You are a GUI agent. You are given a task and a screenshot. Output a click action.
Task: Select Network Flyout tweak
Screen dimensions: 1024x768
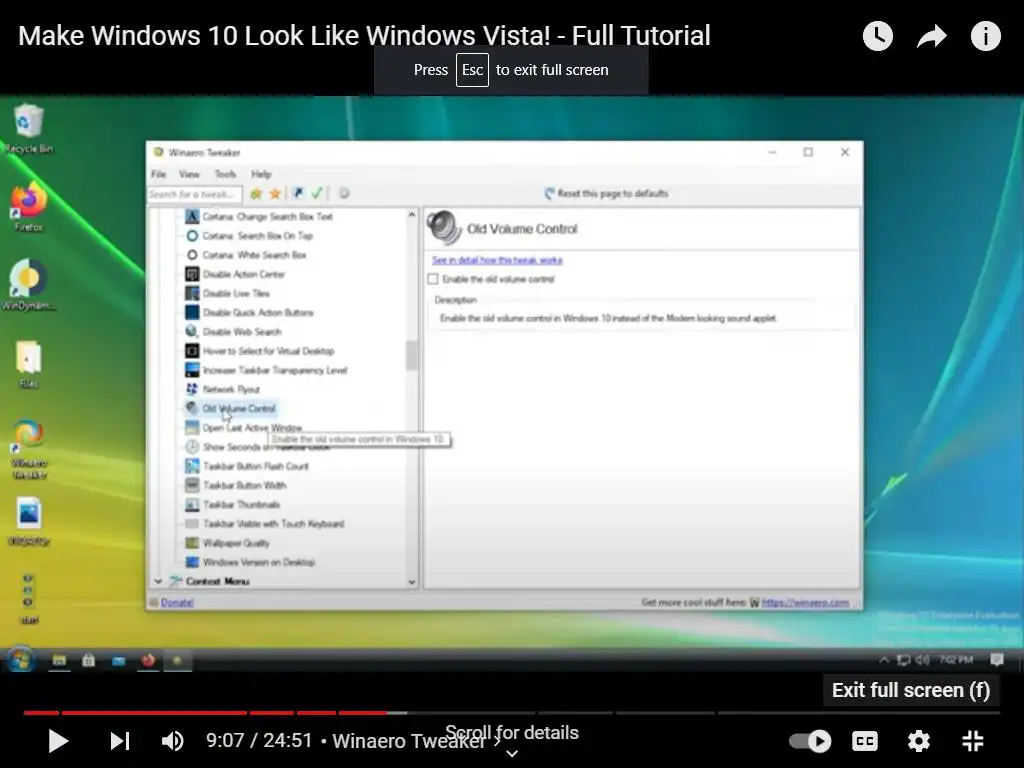click(x=223, y=389)
